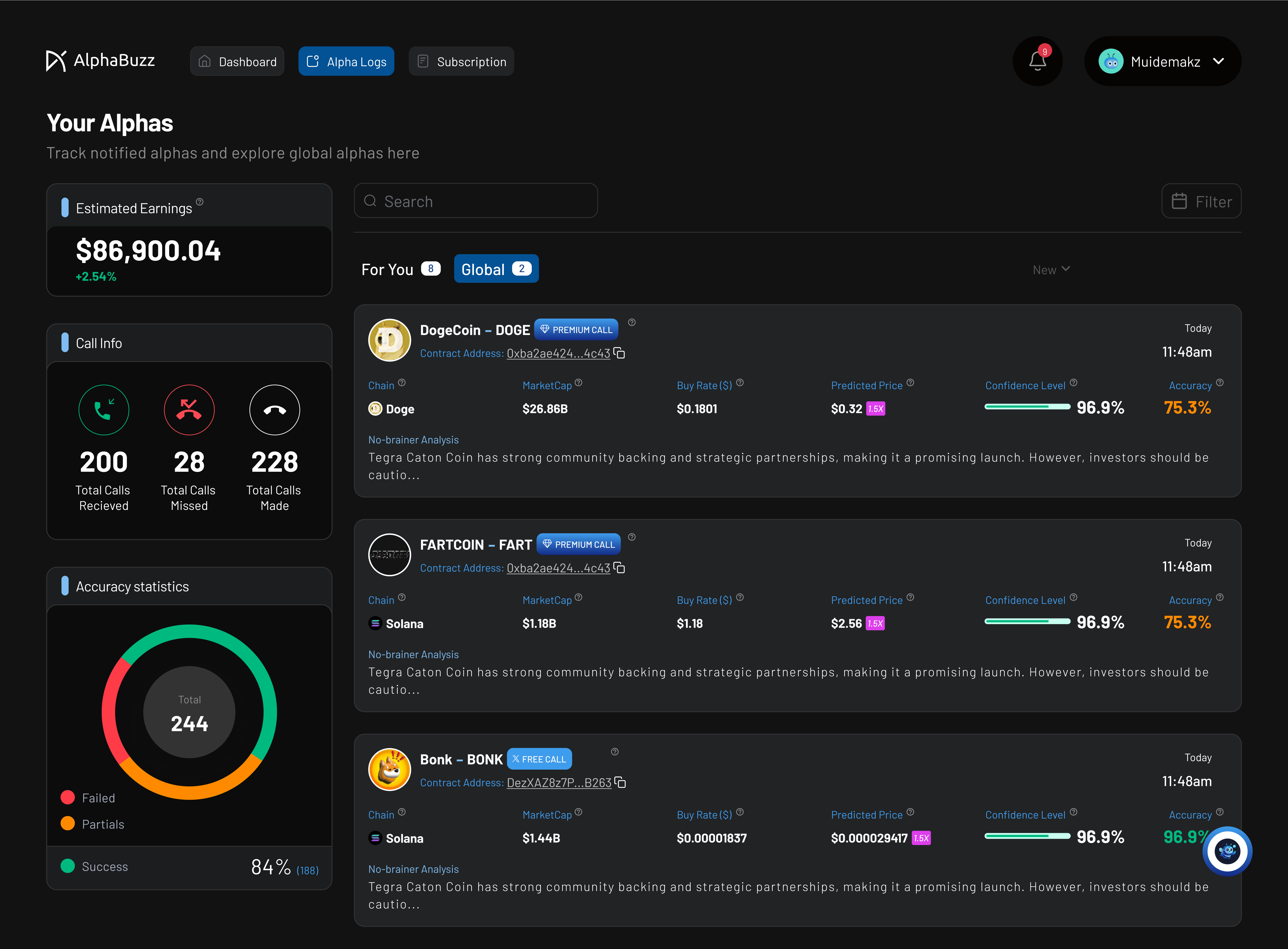The height and width of the screenshot is (949, 1288).
Task: Copy the Bonk contract address
Action: click(x=620, y=782)
